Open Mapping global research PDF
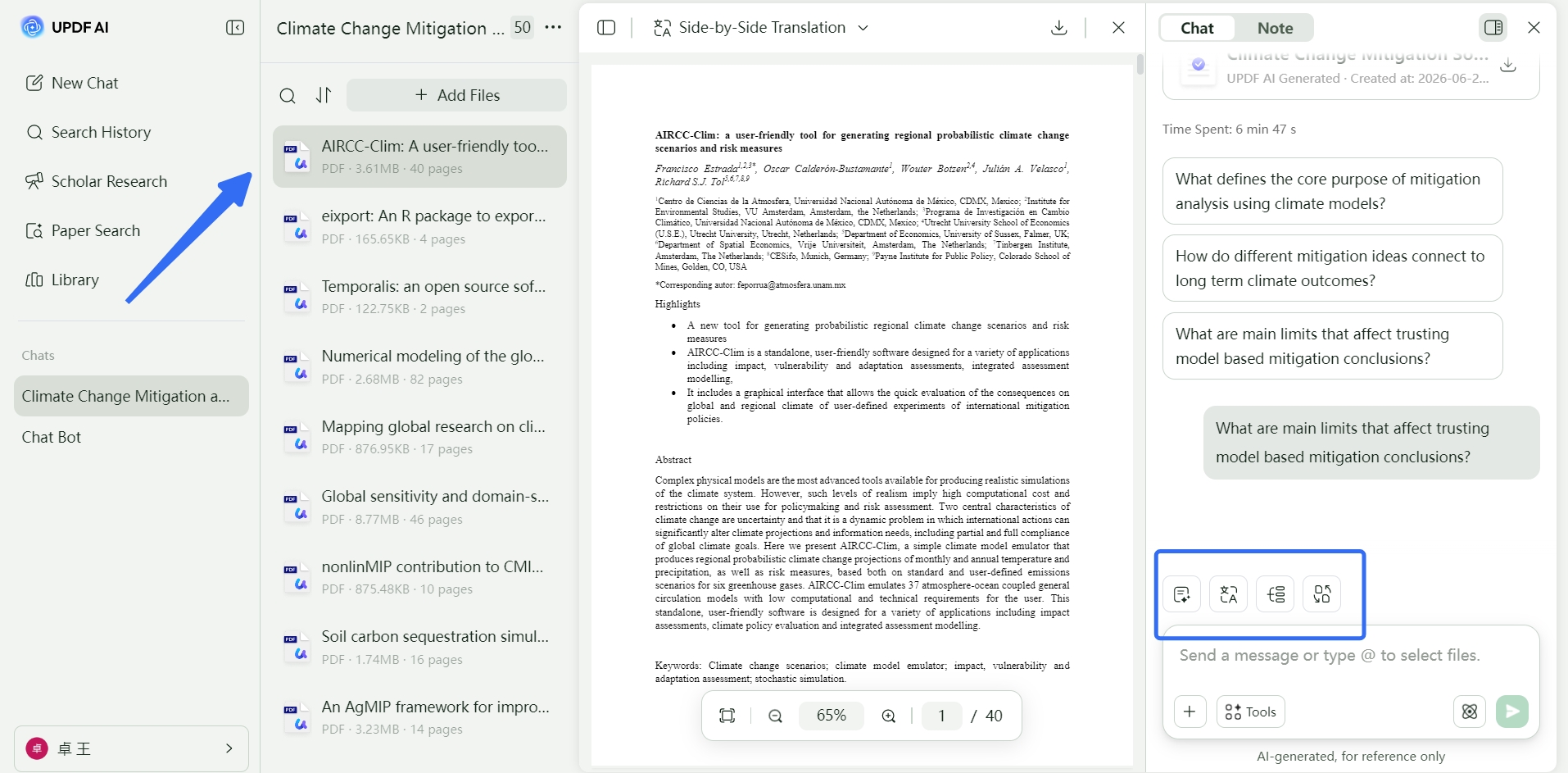Screen dimensions: 1568x773 click(419, 437)
